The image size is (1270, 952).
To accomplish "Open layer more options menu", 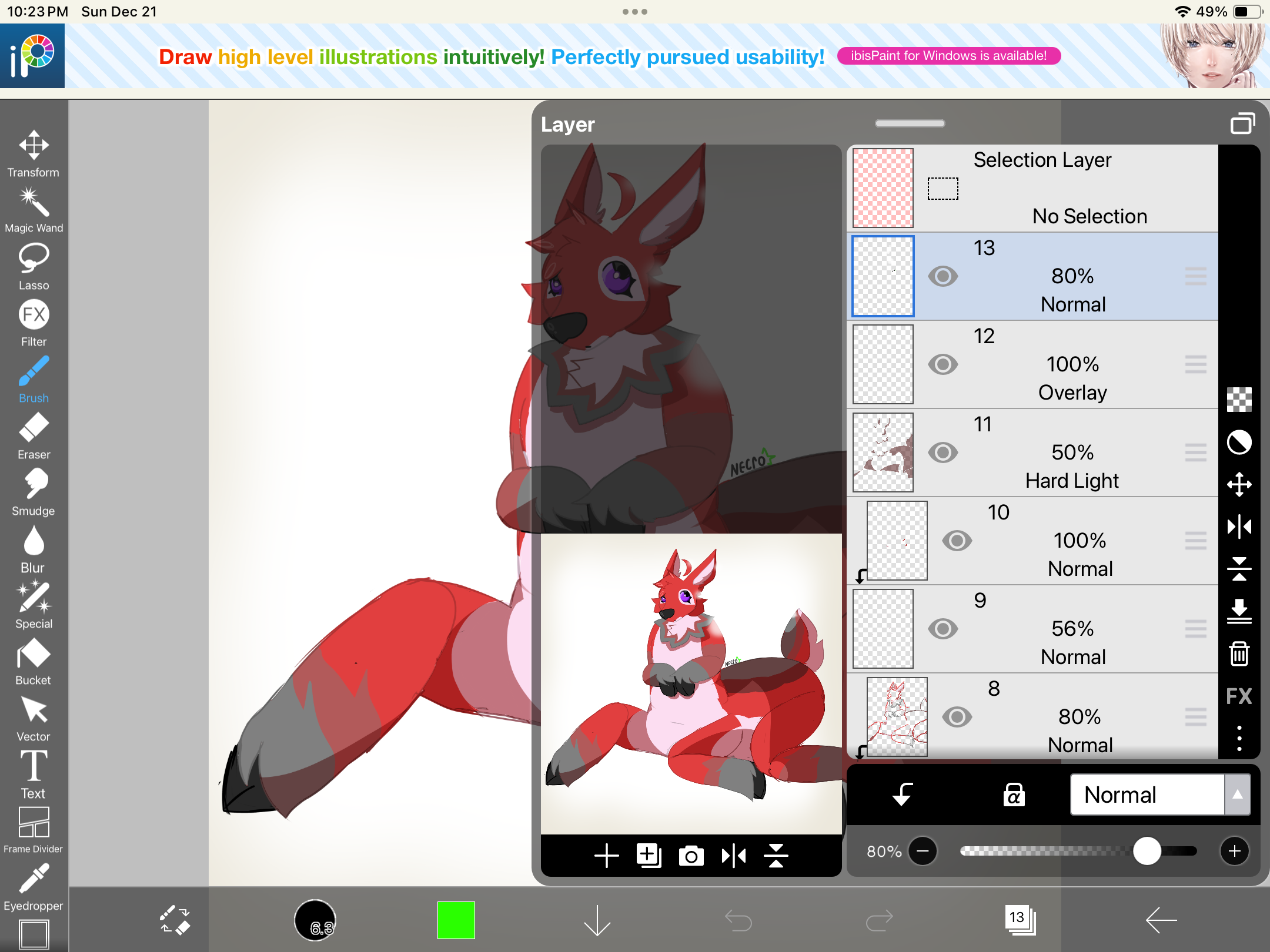I will click(x=1239, y=738).
